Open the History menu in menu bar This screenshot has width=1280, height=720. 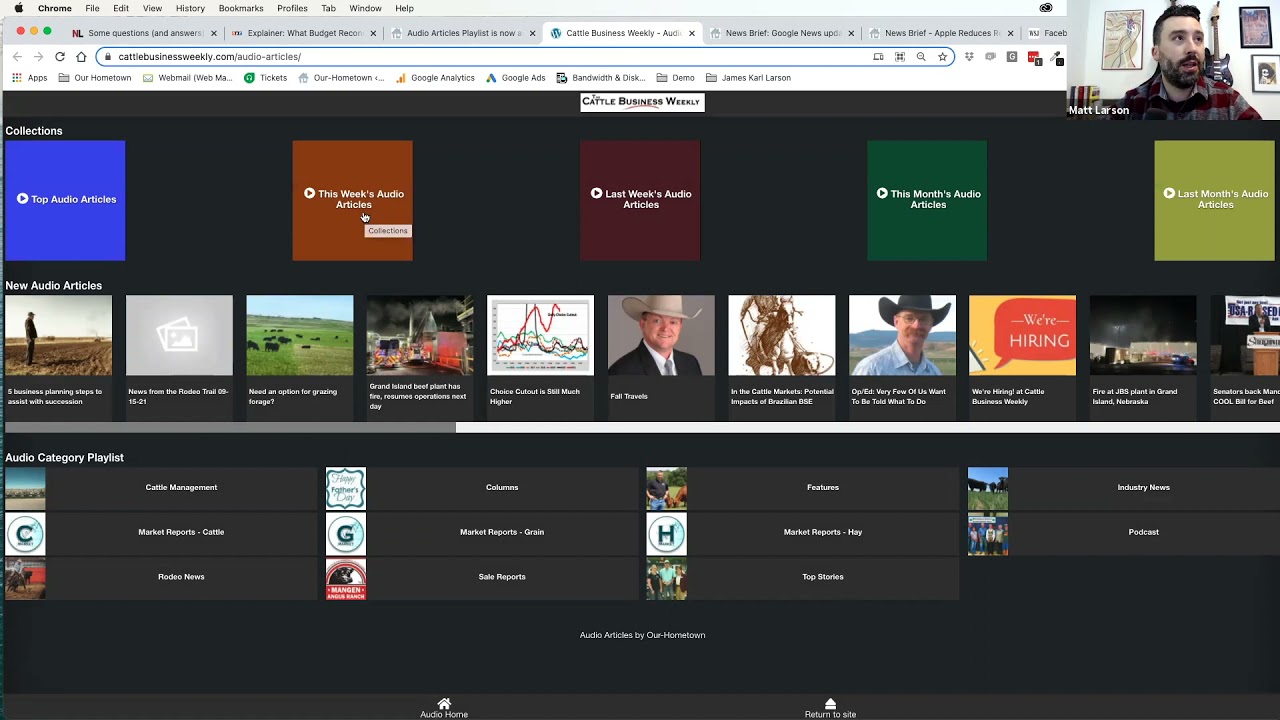190,8
